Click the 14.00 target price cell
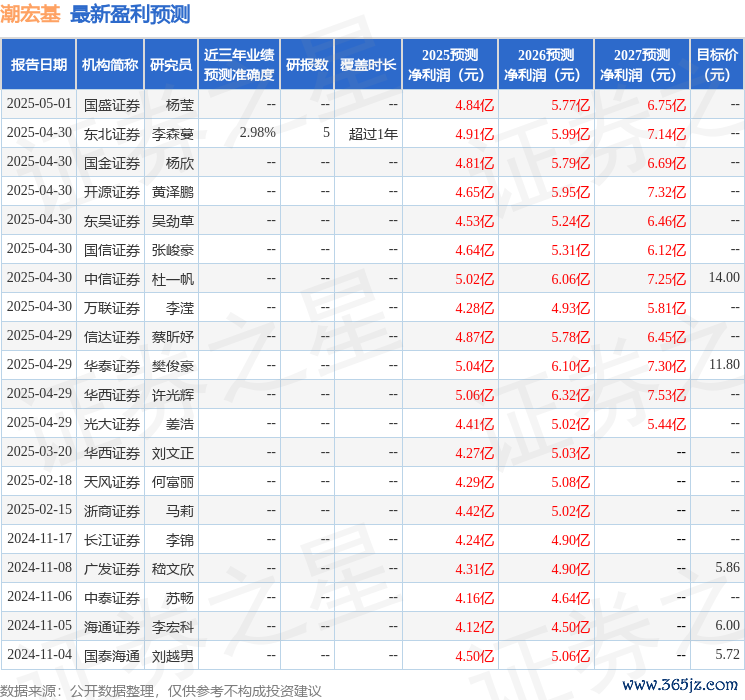745x700 pixels. coord(724,278)
